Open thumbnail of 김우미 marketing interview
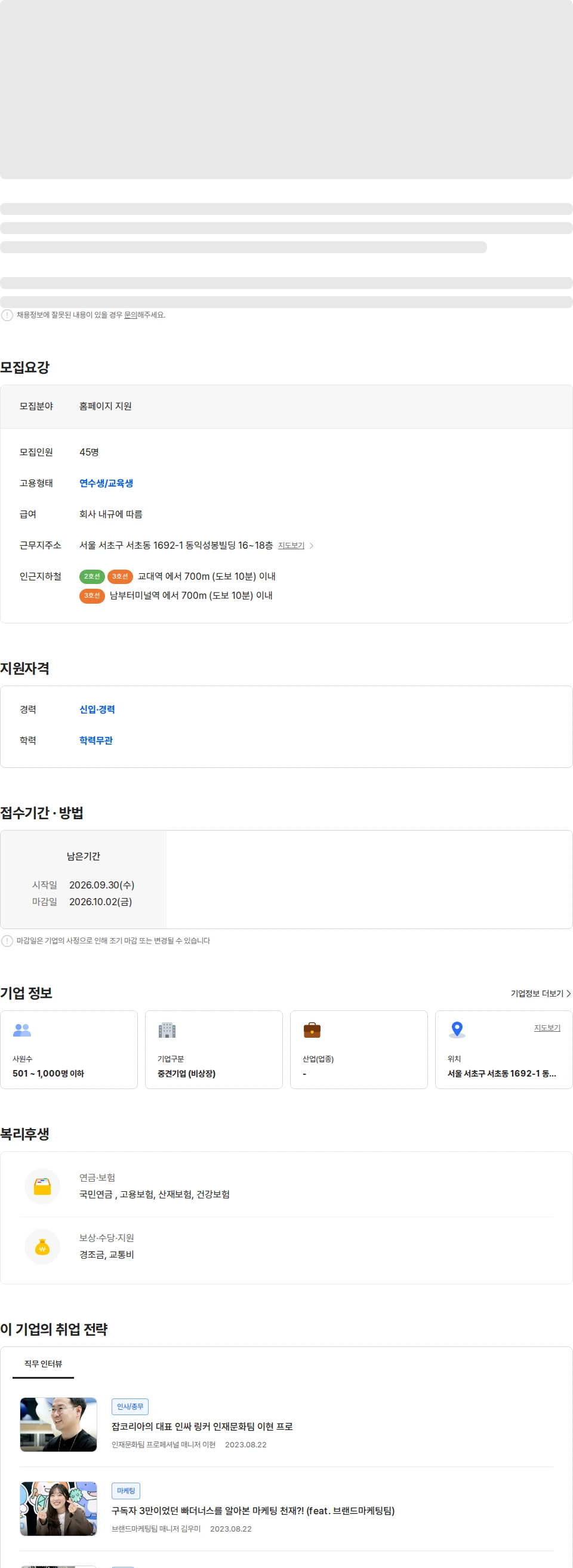 (x=58, y=1509)
